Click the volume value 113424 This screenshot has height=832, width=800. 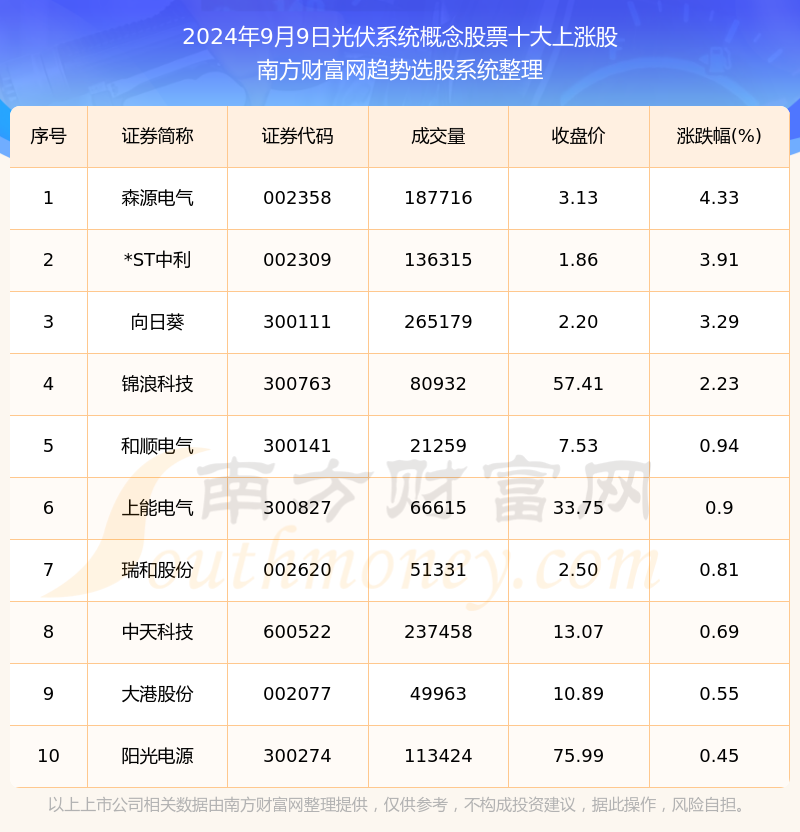coord(438,756)
